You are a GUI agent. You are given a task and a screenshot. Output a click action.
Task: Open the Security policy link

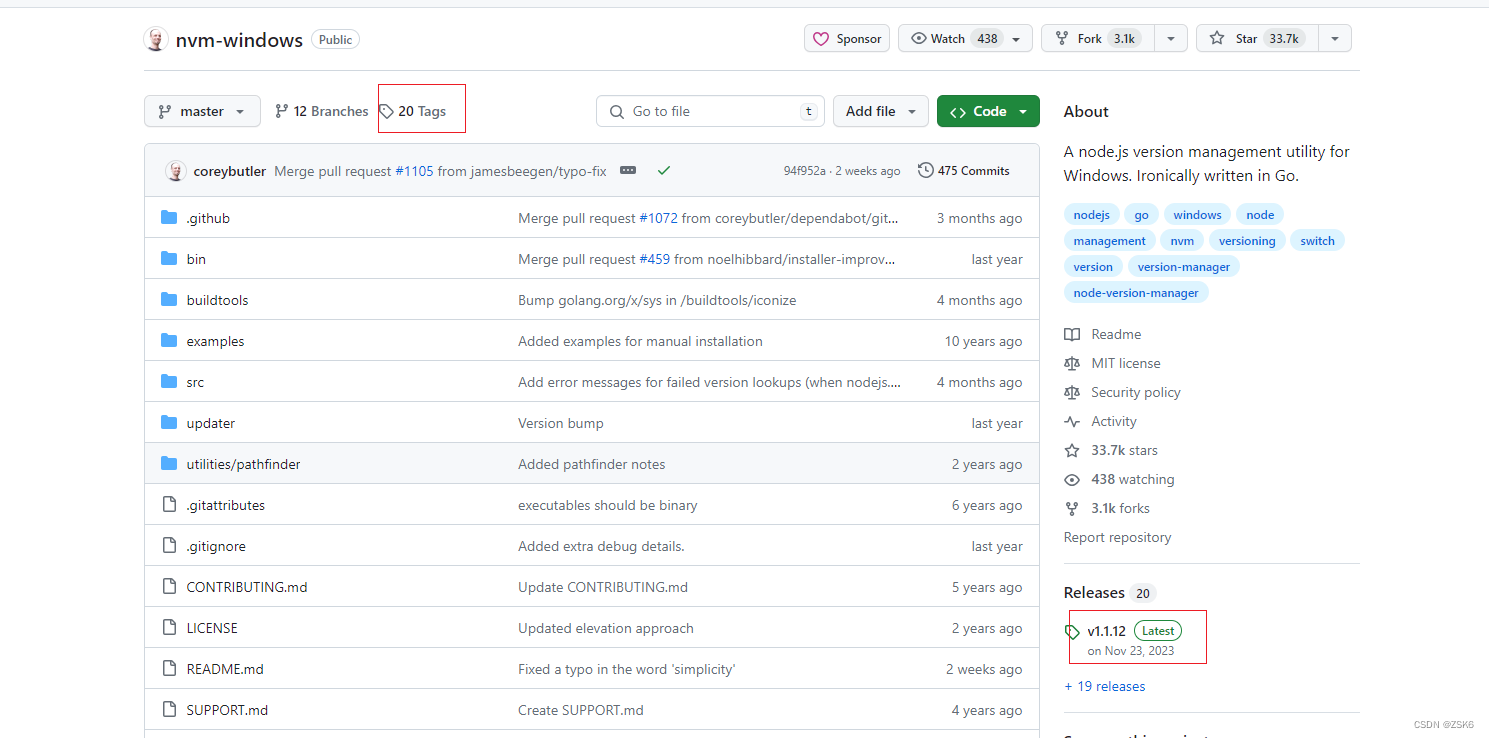(1123, 392)
